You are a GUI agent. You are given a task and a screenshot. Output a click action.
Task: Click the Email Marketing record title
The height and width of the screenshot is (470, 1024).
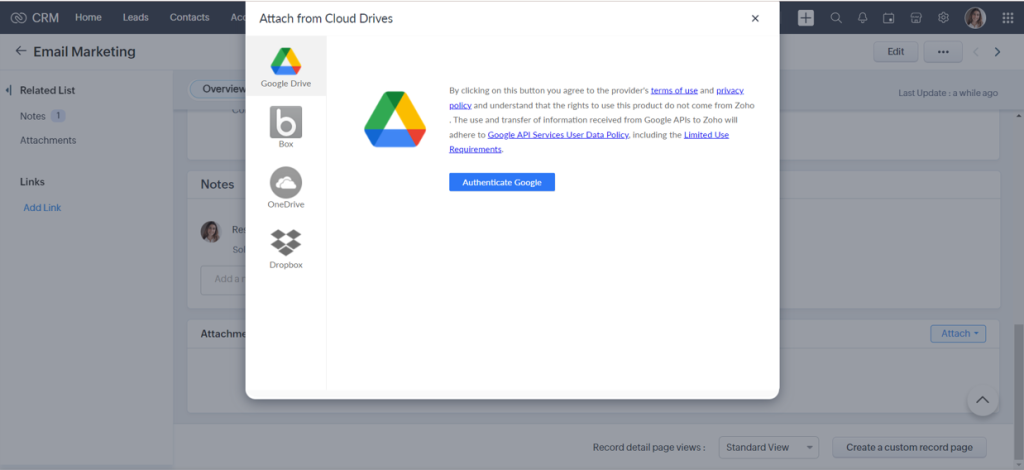84,52
